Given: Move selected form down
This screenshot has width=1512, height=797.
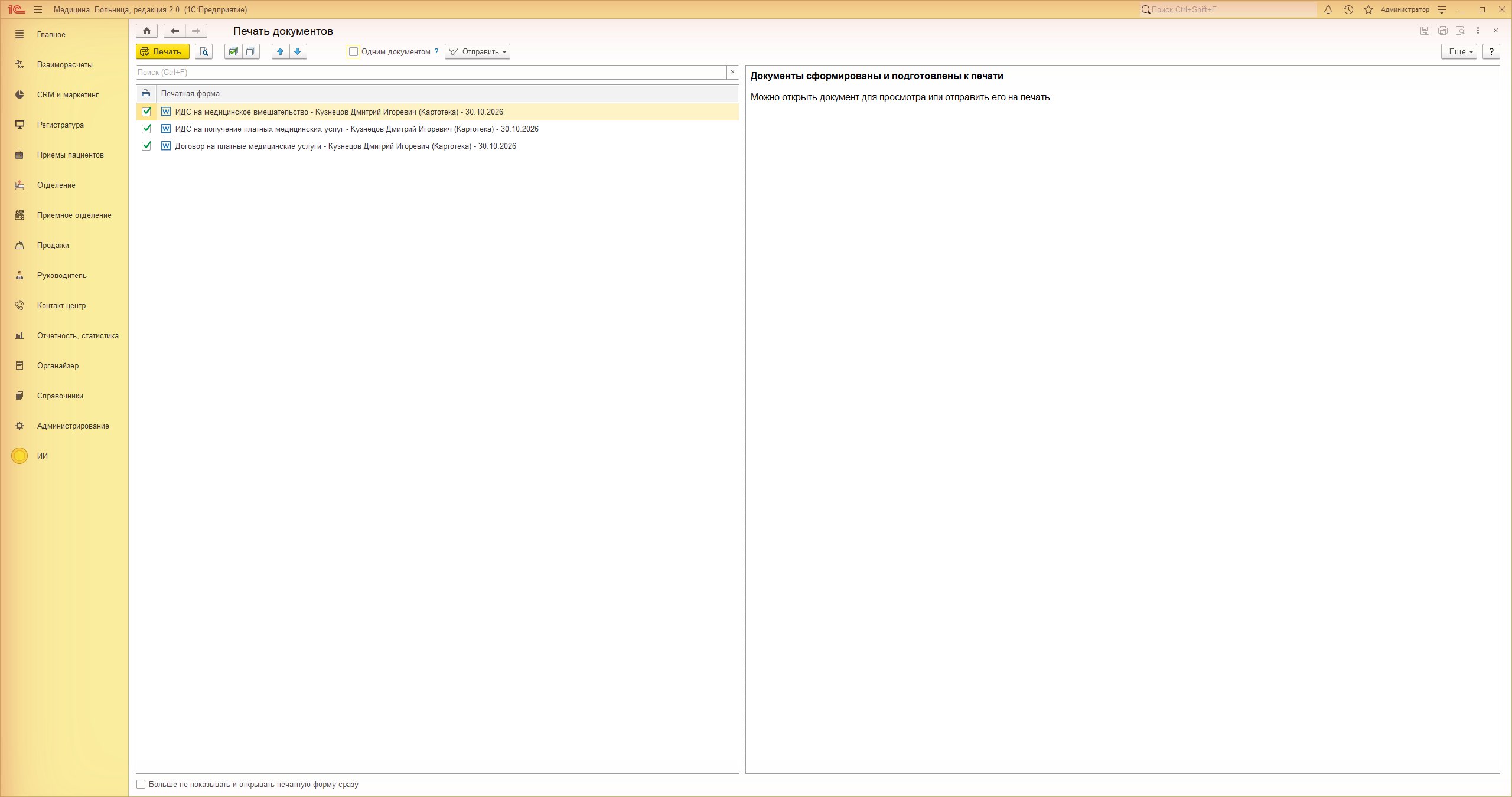Looking at the screenshot, I should [298, 51].
